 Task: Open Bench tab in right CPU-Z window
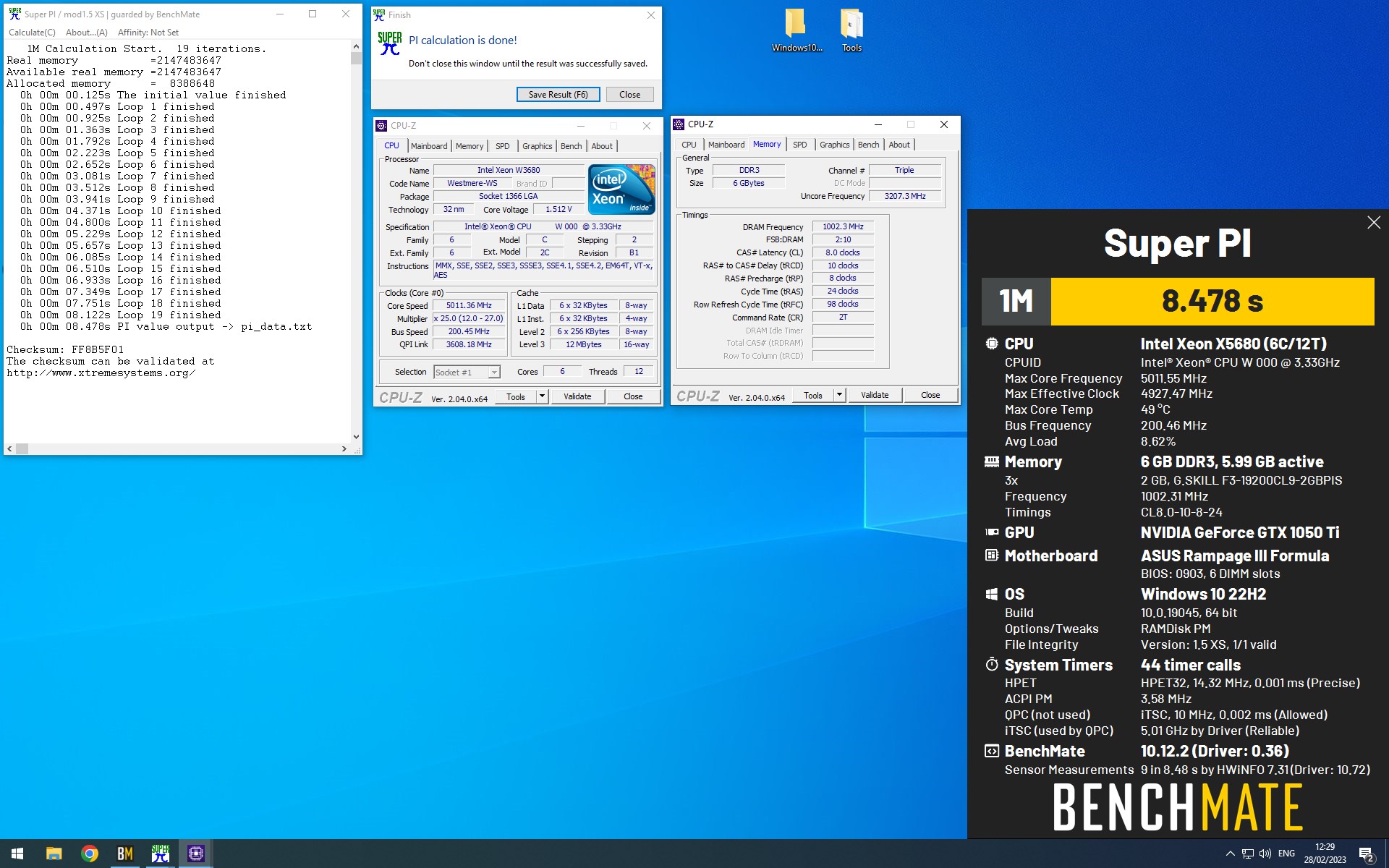click(x=868, y=145)
